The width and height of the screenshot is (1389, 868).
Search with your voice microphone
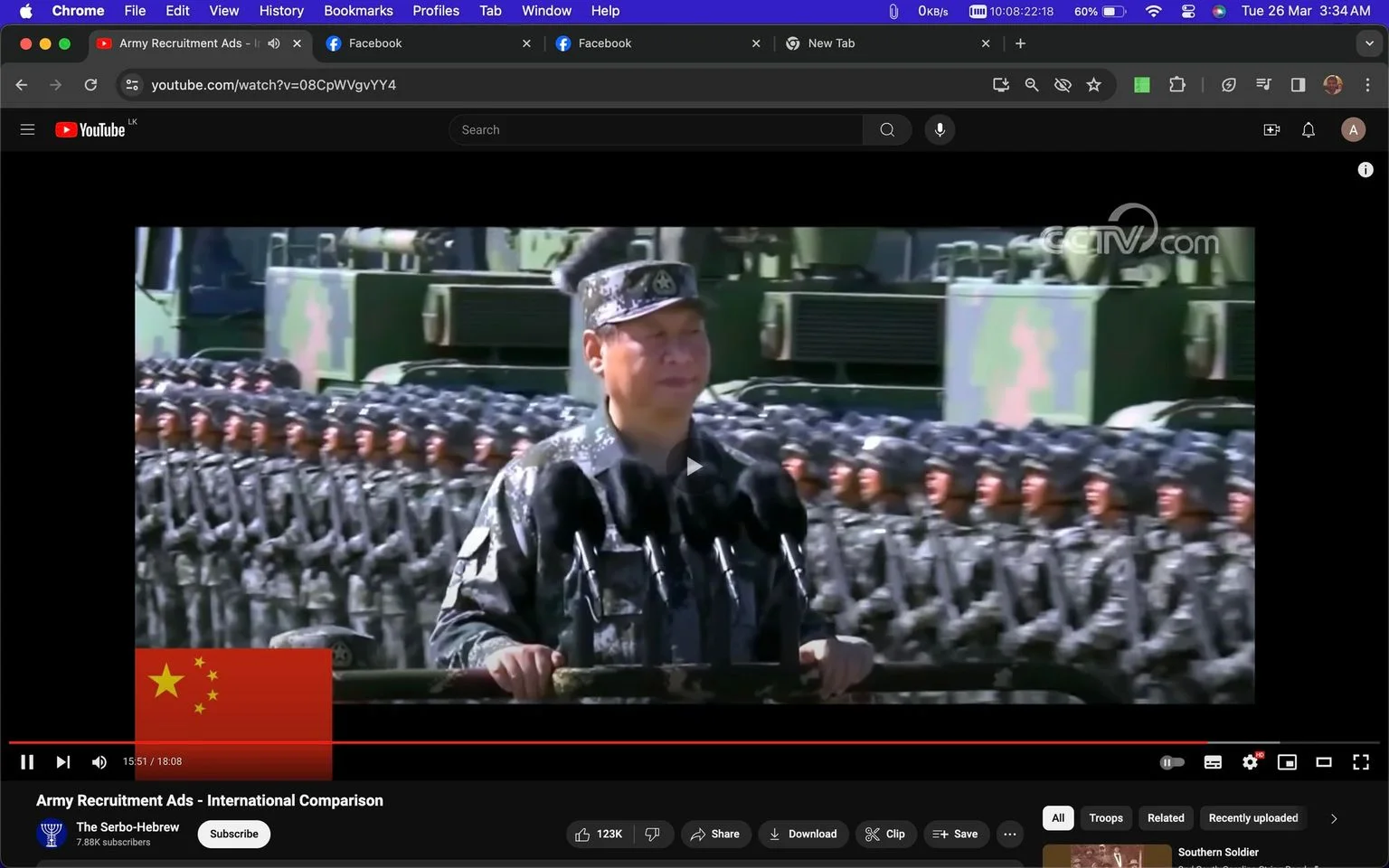pyautogui.click(x=940, y=130)
